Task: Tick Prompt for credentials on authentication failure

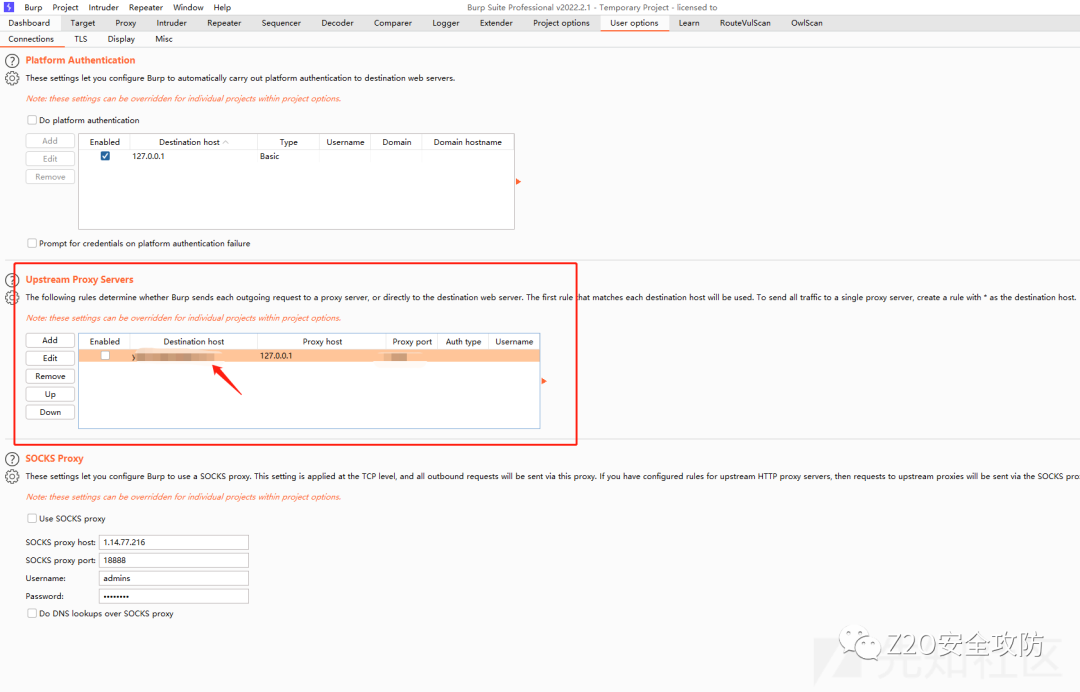Action: tap(32, 243)
